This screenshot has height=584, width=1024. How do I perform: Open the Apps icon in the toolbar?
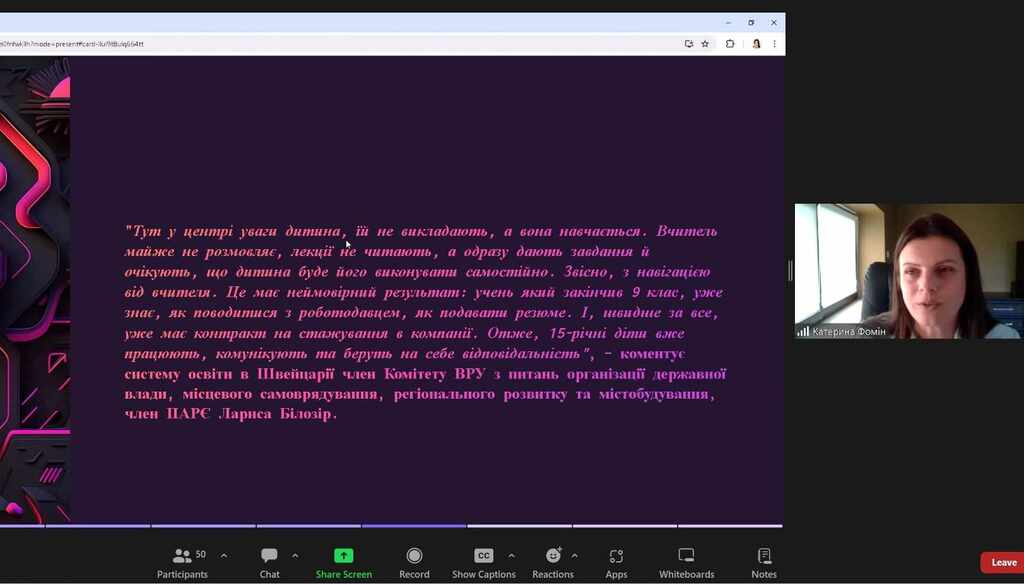[x=616, y=557]
